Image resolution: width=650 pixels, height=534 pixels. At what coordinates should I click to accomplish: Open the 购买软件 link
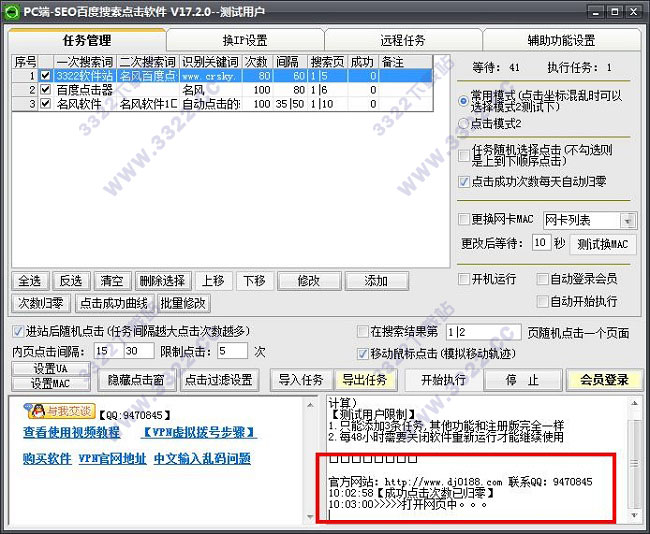pyautogui.click(x=47, y=459)
